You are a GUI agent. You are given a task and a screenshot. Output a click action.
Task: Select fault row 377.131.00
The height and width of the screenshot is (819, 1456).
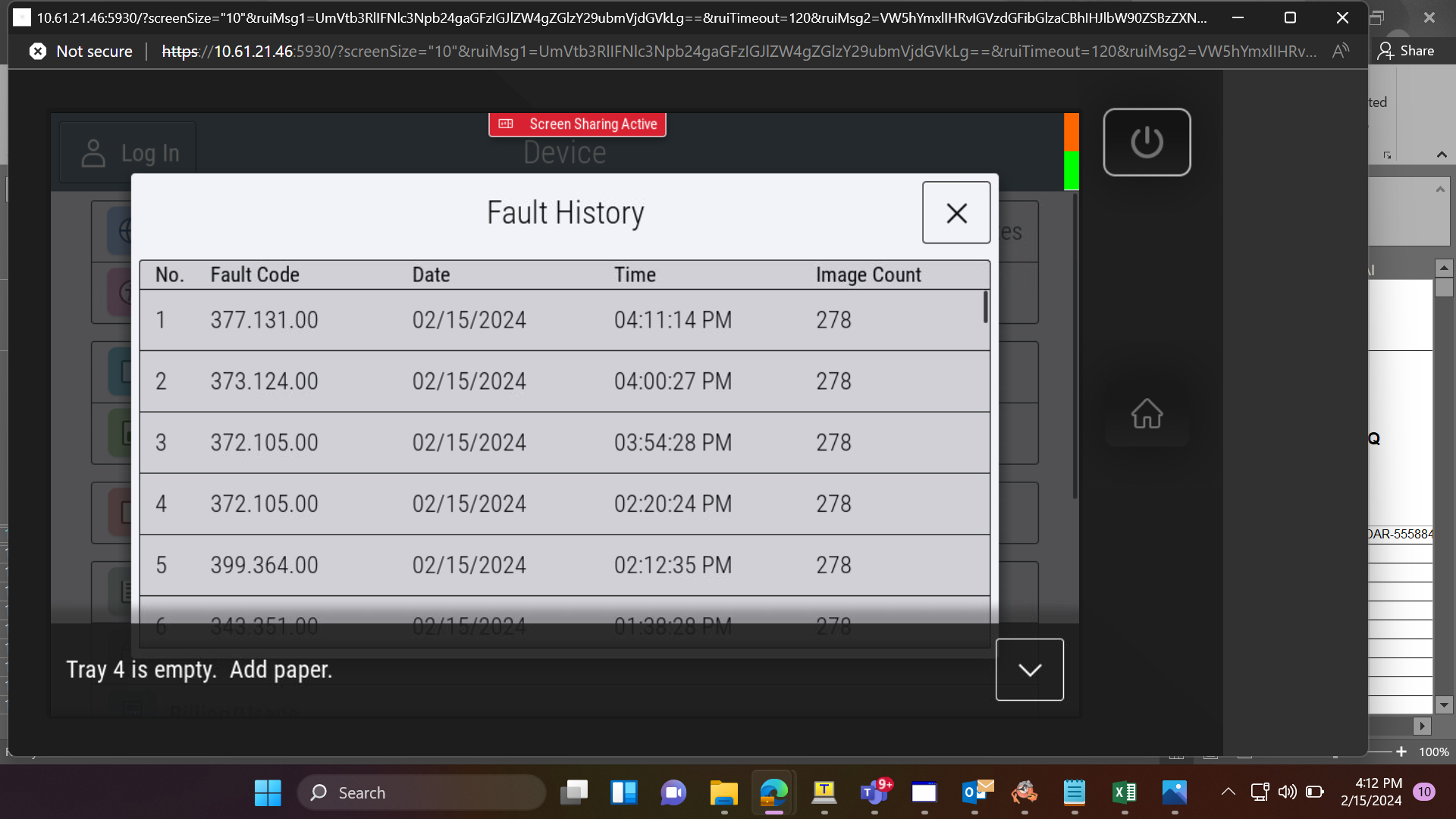click(564, 320)
